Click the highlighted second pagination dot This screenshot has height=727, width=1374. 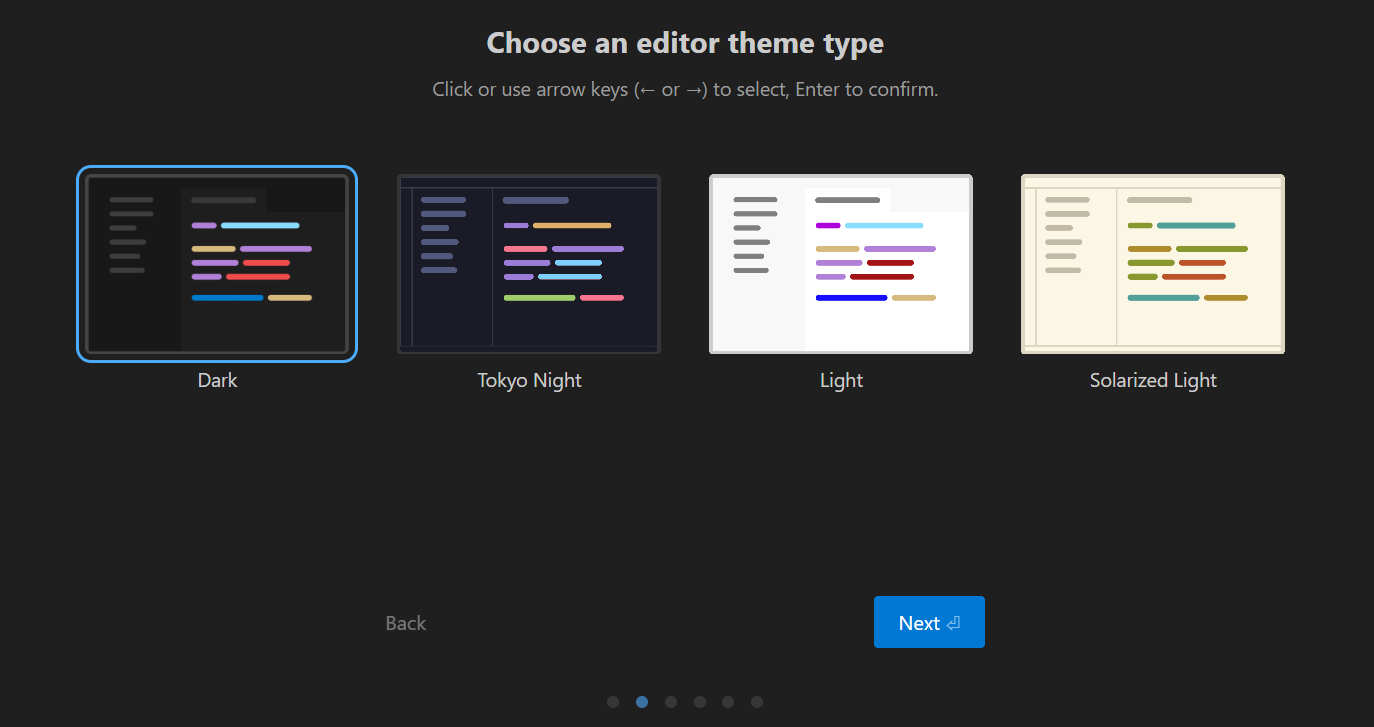click(x=642, y=702)
